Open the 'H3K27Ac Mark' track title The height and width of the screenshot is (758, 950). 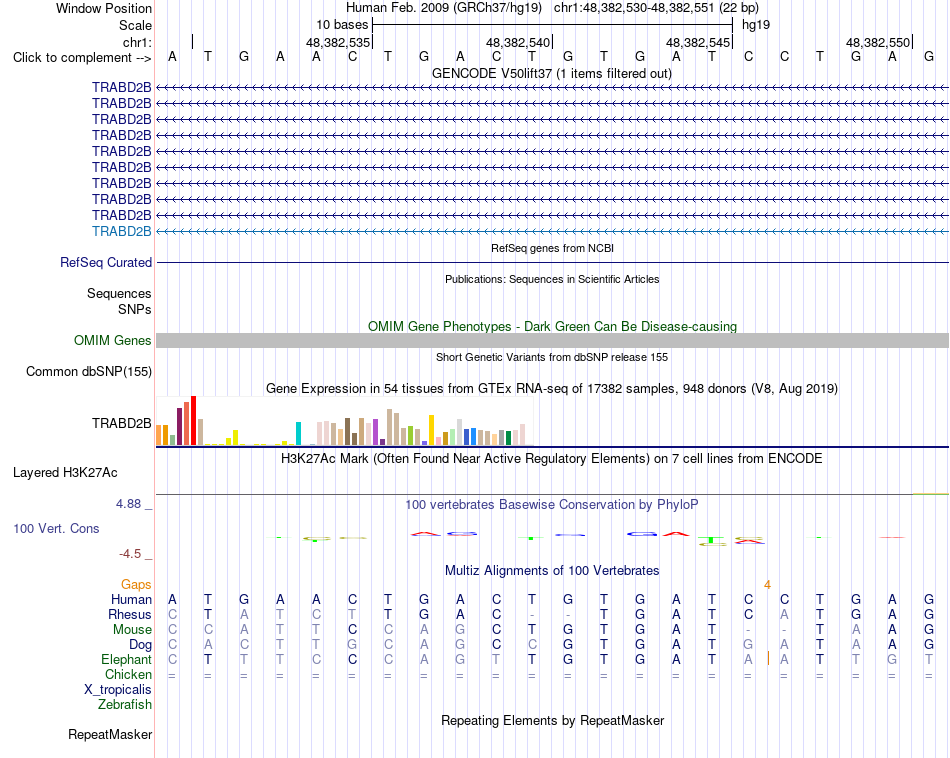(552, 458)
